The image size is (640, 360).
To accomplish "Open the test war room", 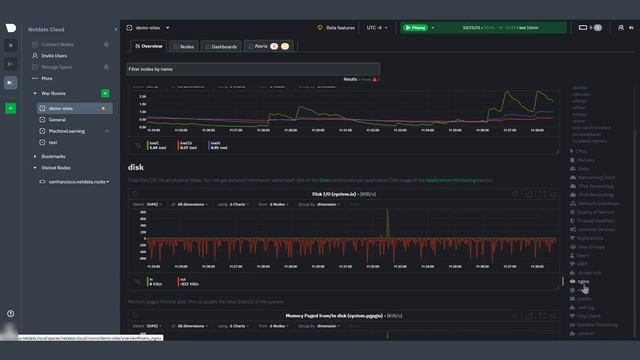I will [53, 142].
